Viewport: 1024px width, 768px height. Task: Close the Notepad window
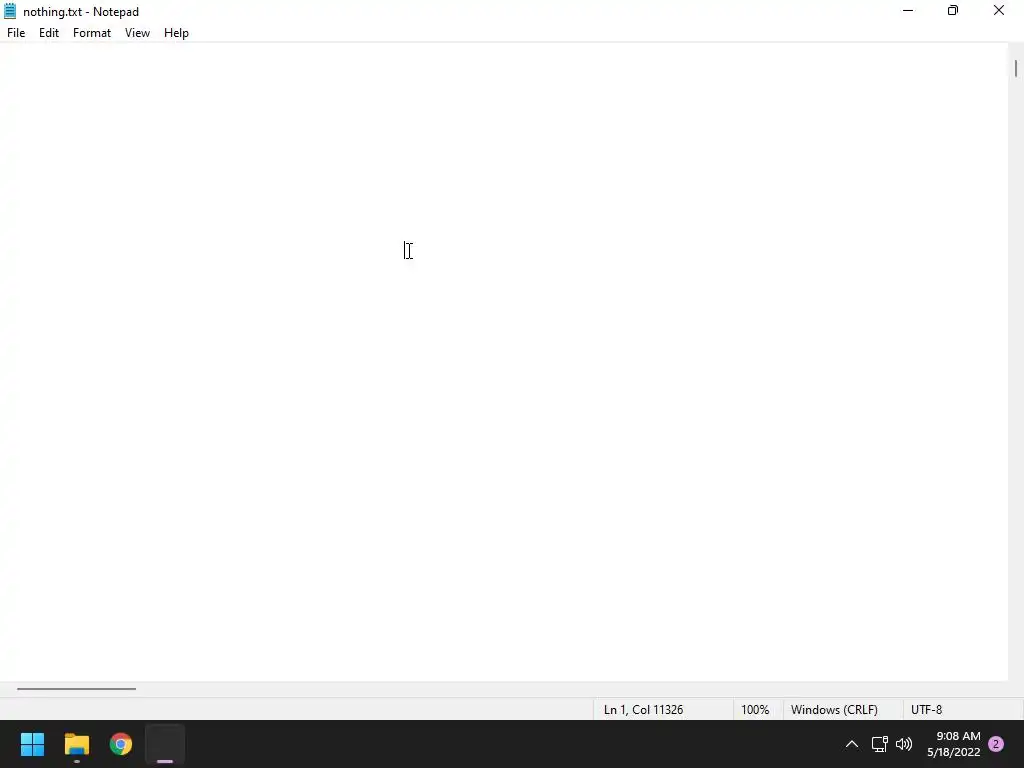pyautogui.click(x=999, y=11)
